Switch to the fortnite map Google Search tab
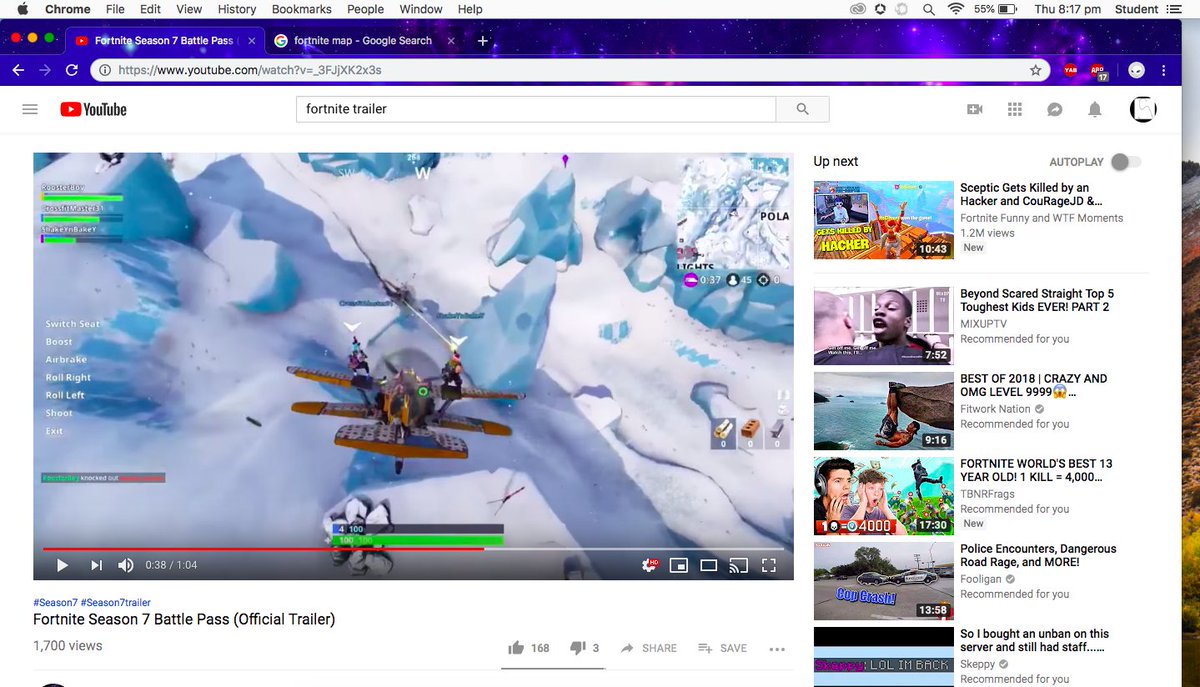The width and height of the screenshot is (1200, 687). click(x=362, y=41)
